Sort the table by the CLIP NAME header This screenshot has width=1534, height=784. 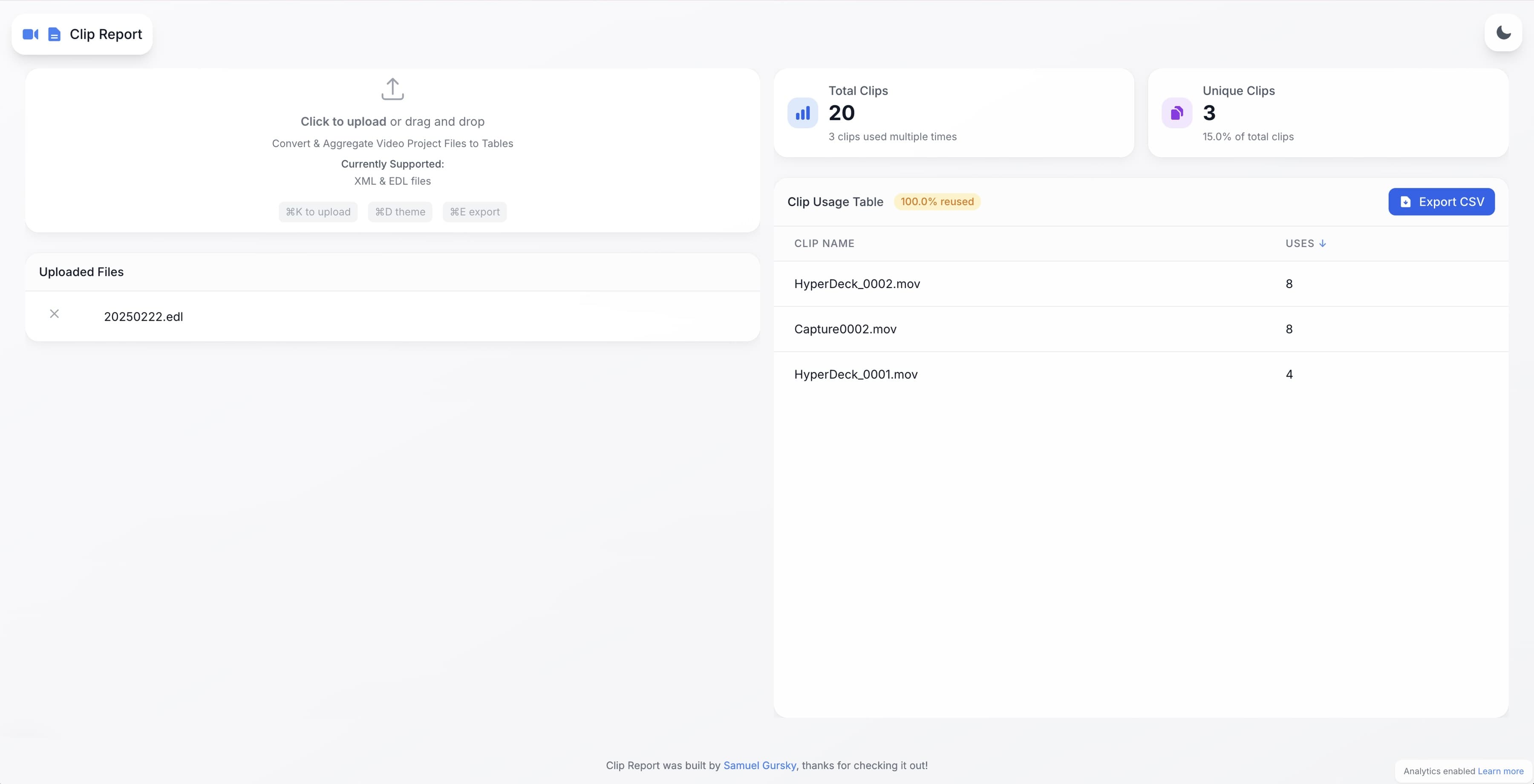coord(824,243)
